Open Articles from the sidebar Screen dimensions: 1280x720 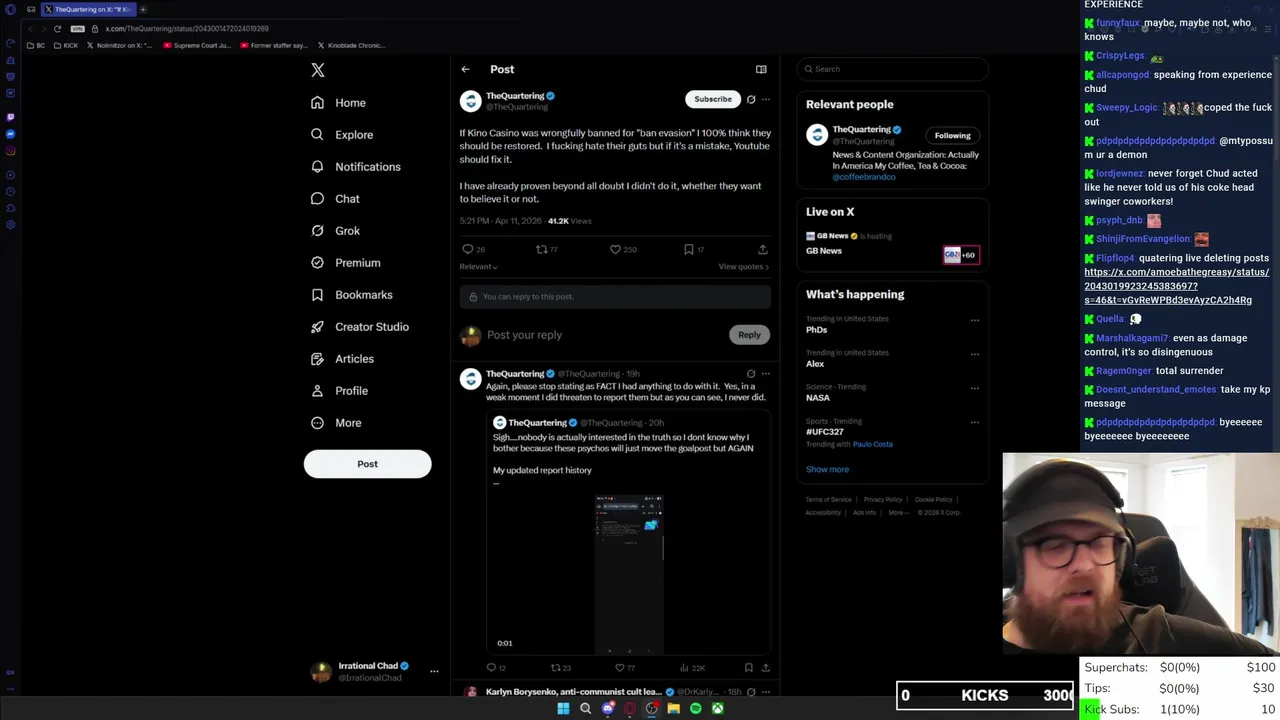pos(342,359)
